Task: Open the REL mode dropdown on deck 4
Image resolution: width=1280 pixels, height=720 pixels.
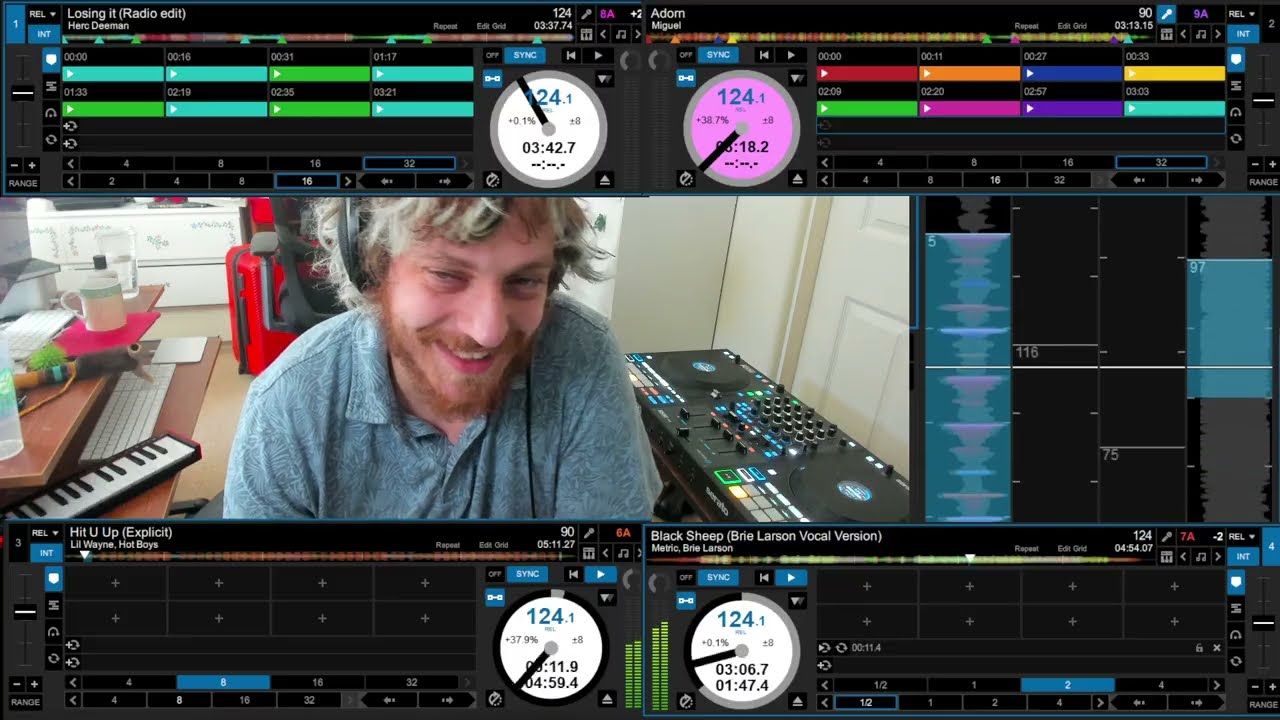Action: click(x=1241, y=536)
